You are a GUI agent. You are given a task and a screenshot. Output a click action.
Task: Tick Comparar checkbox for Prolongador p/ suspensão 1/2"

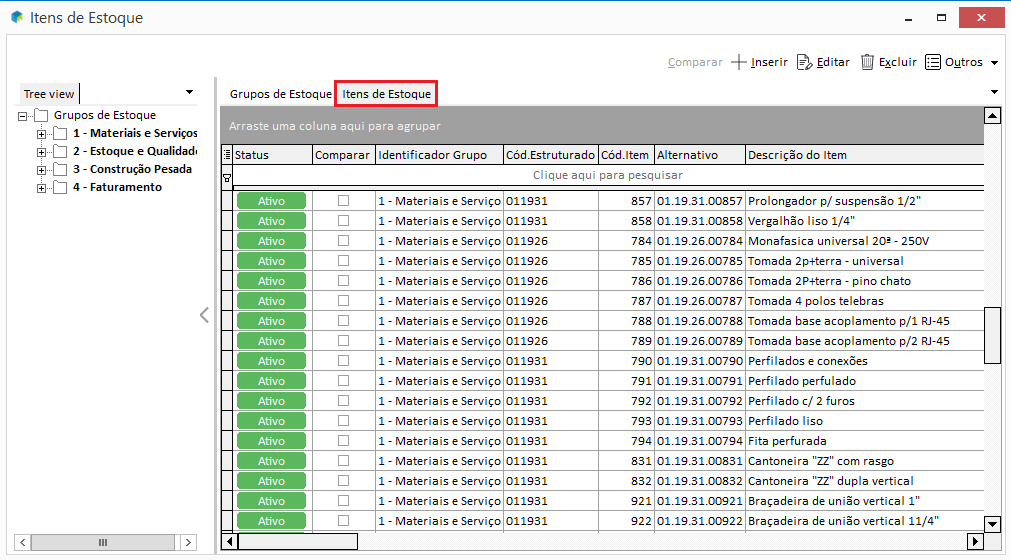pyautogui.click(x=344, y=200)
